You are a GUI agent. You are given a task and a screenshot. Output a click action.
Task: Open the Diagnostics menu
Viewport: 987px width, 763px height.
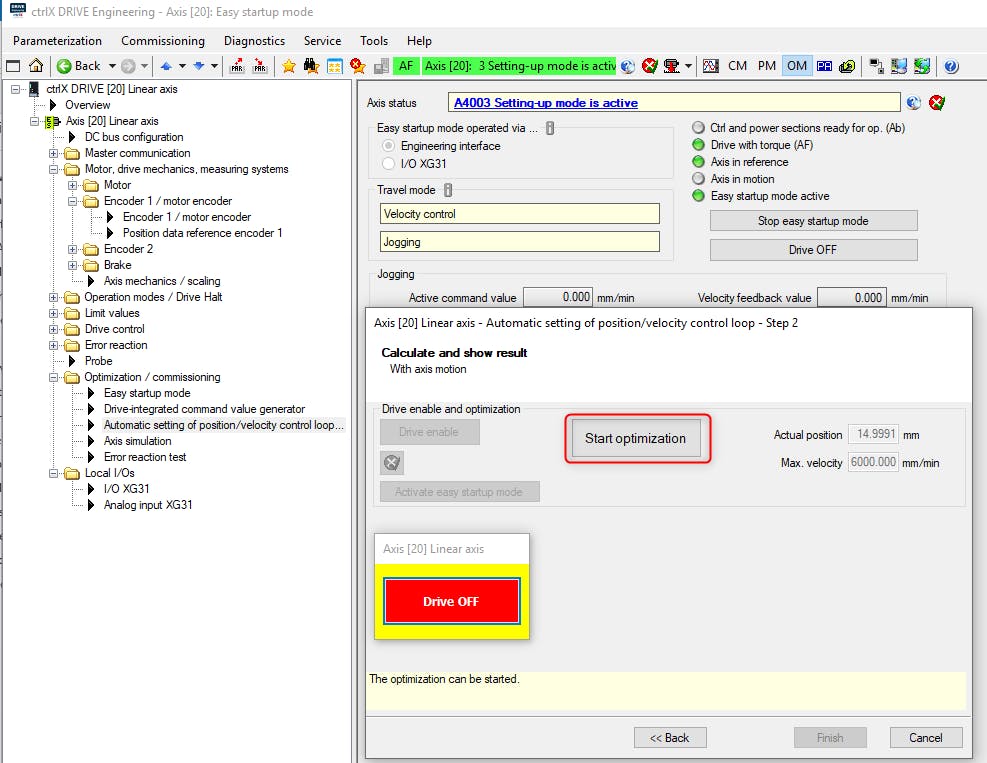click(x=254, y=41)
